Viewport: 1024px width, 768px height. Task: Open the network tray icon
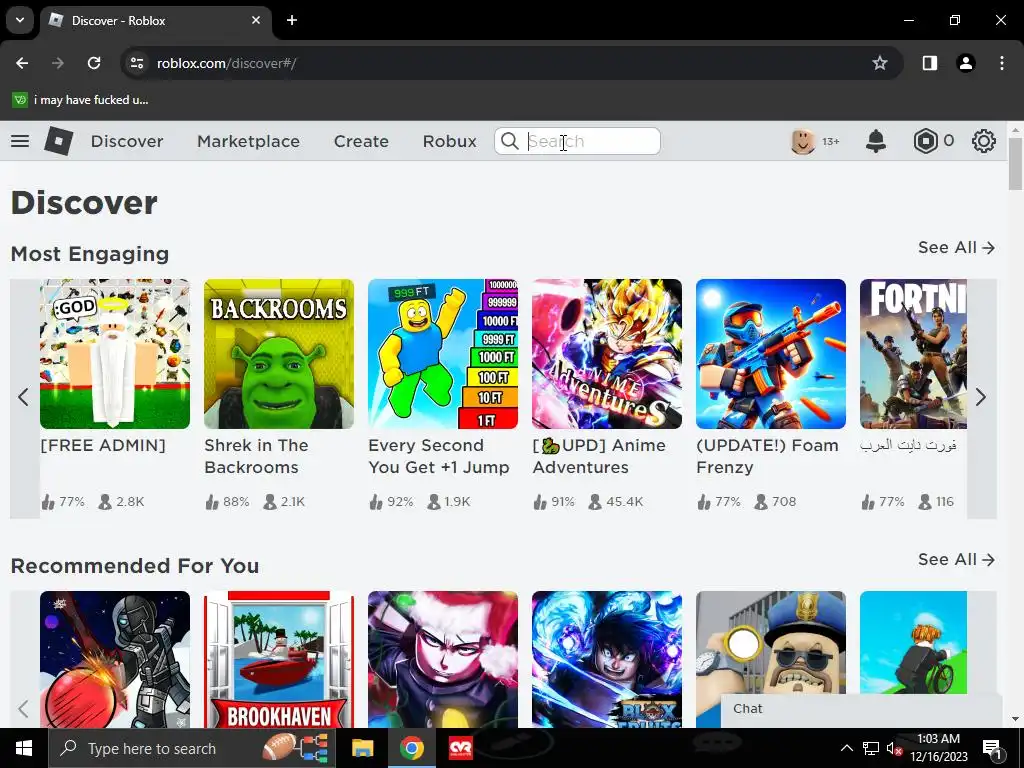click(x=871, y=748)
